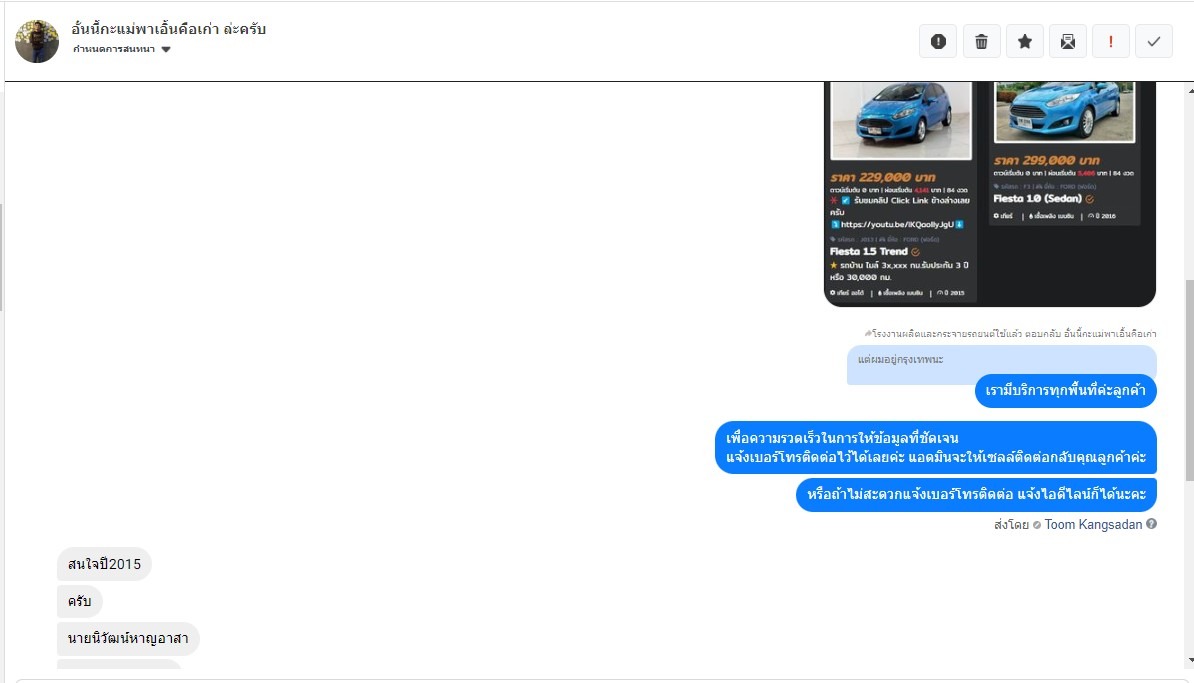Select message starting 'เพื่อความรวดเร็วในการให้ข้อมูล'

tap(936, 448)
